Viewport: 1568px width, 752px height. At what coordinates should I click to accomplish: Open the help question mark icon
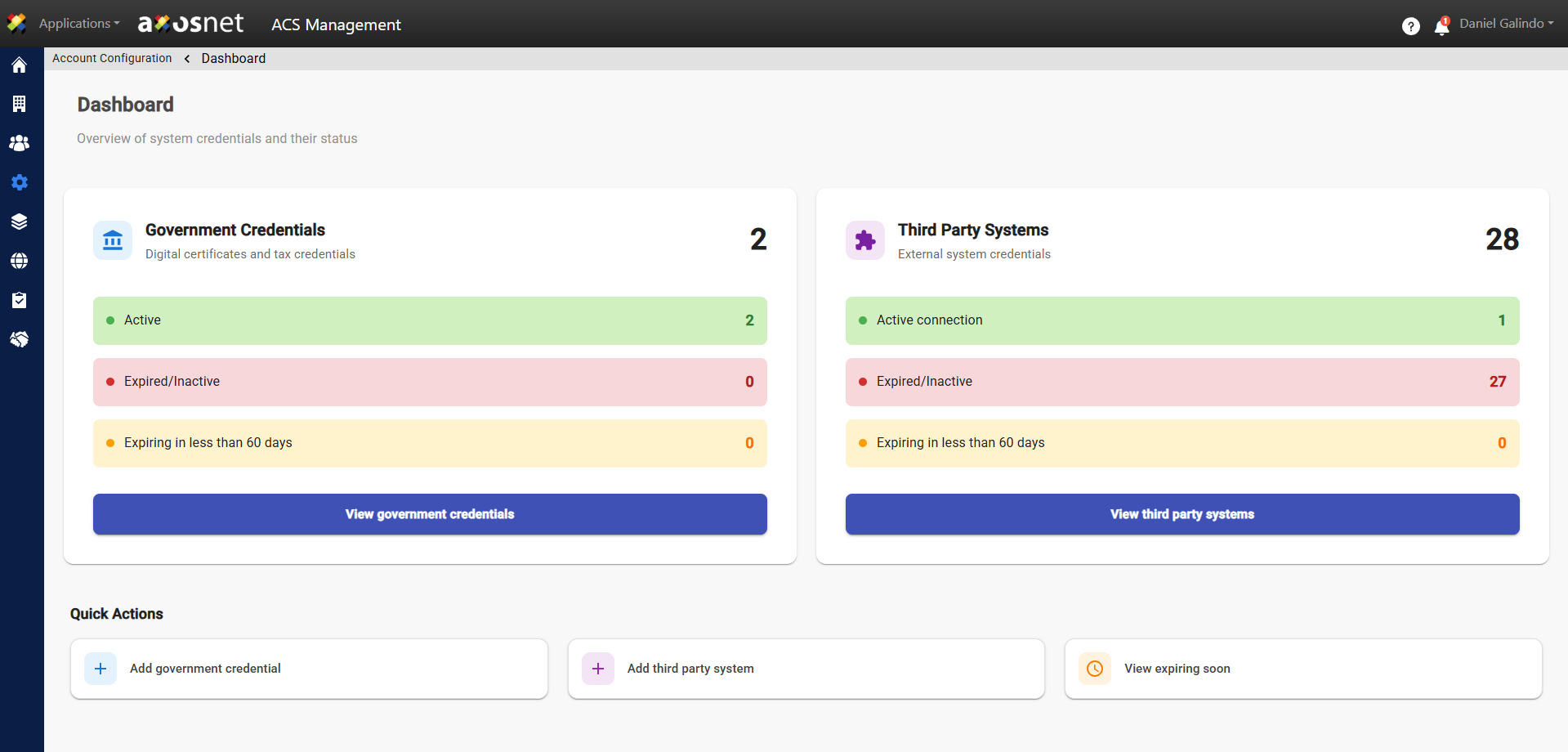click(1410, 26)
